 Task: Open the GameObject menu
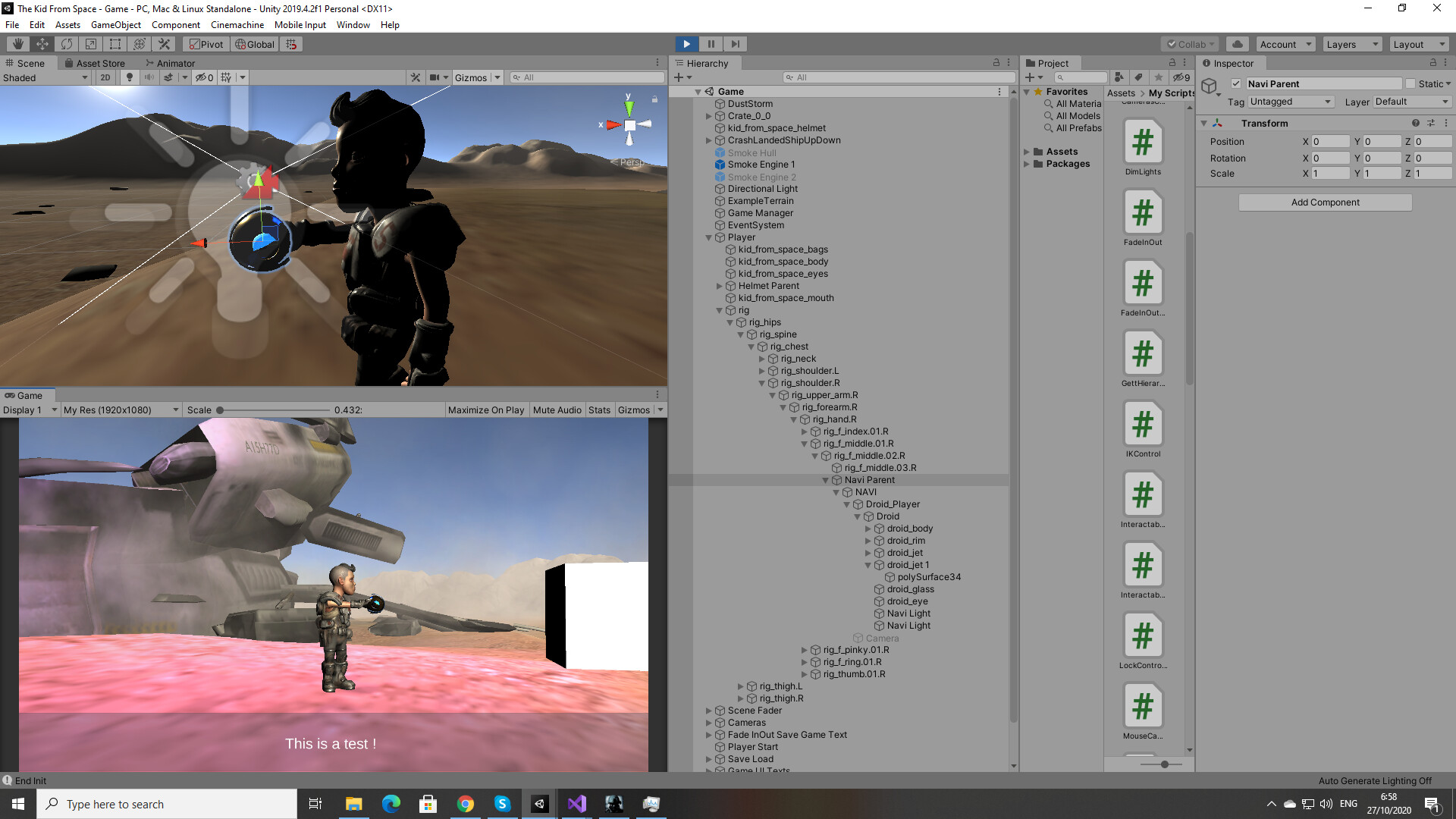116,25
